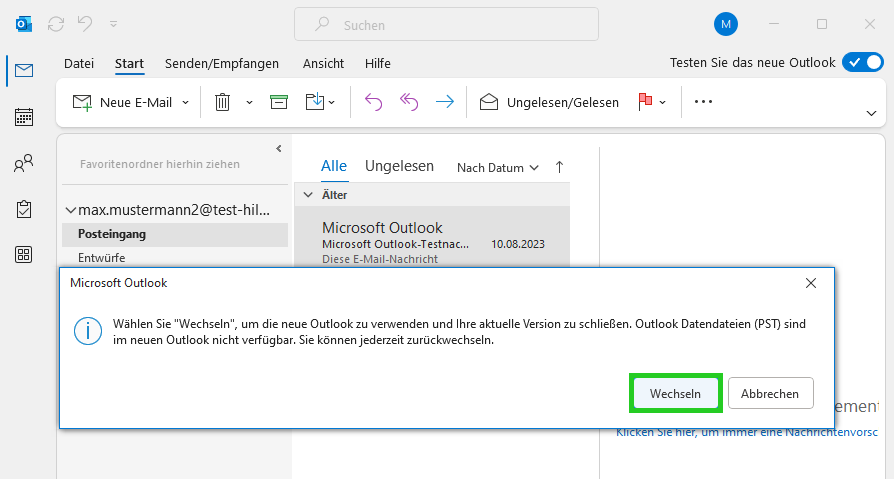The image size is (894, 479).
Task: Collapse the folder pane arrow
Action: (x=279, y=149)
